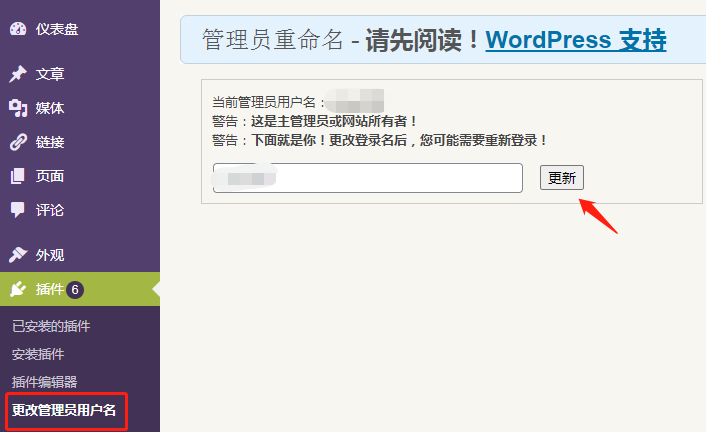Click the 更新 button
Viewport: 706px width, 432px height.
click(x=562, y=177)
